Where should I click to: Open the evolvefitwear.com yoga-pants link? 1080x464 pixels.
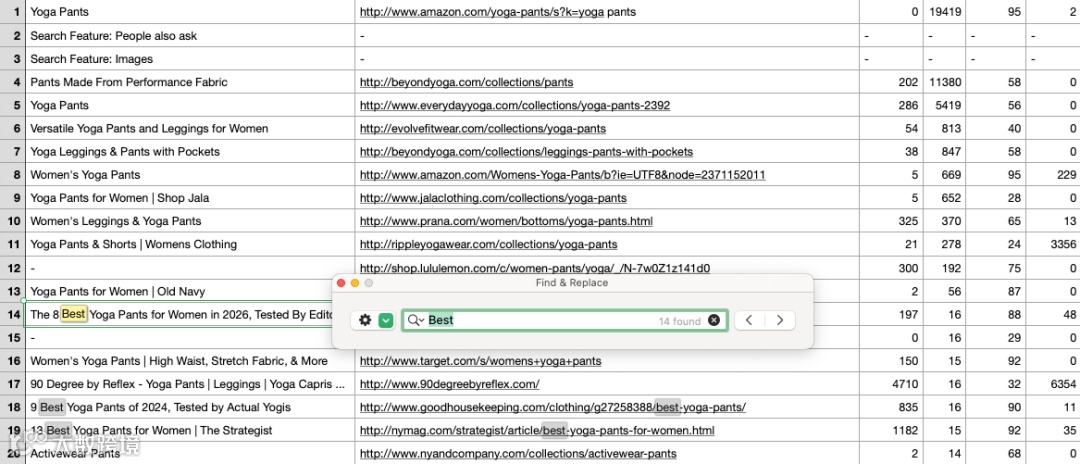click(483, 129)
